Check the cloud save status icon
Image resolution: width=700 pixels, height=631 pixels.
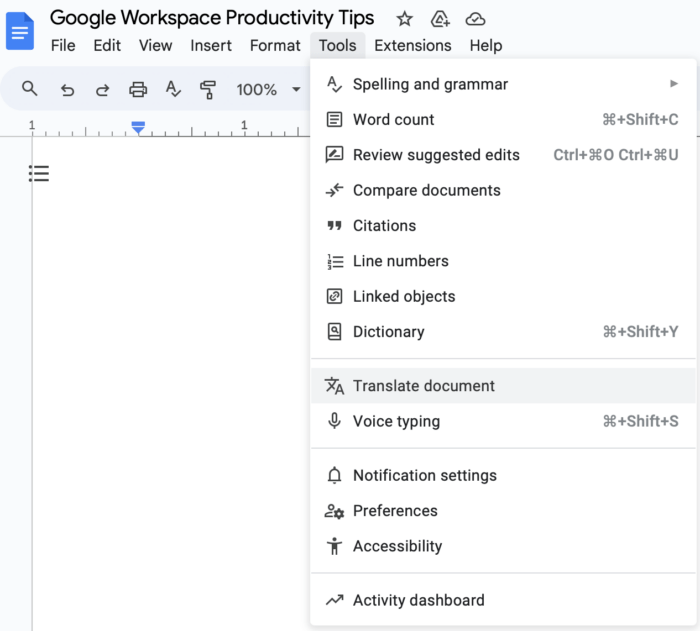click(476, 19)
